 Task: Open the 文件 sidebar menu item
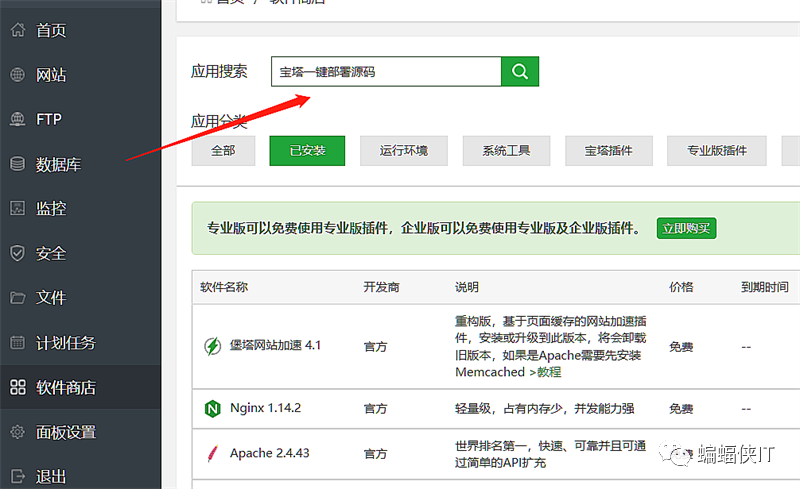click(51, 298)
